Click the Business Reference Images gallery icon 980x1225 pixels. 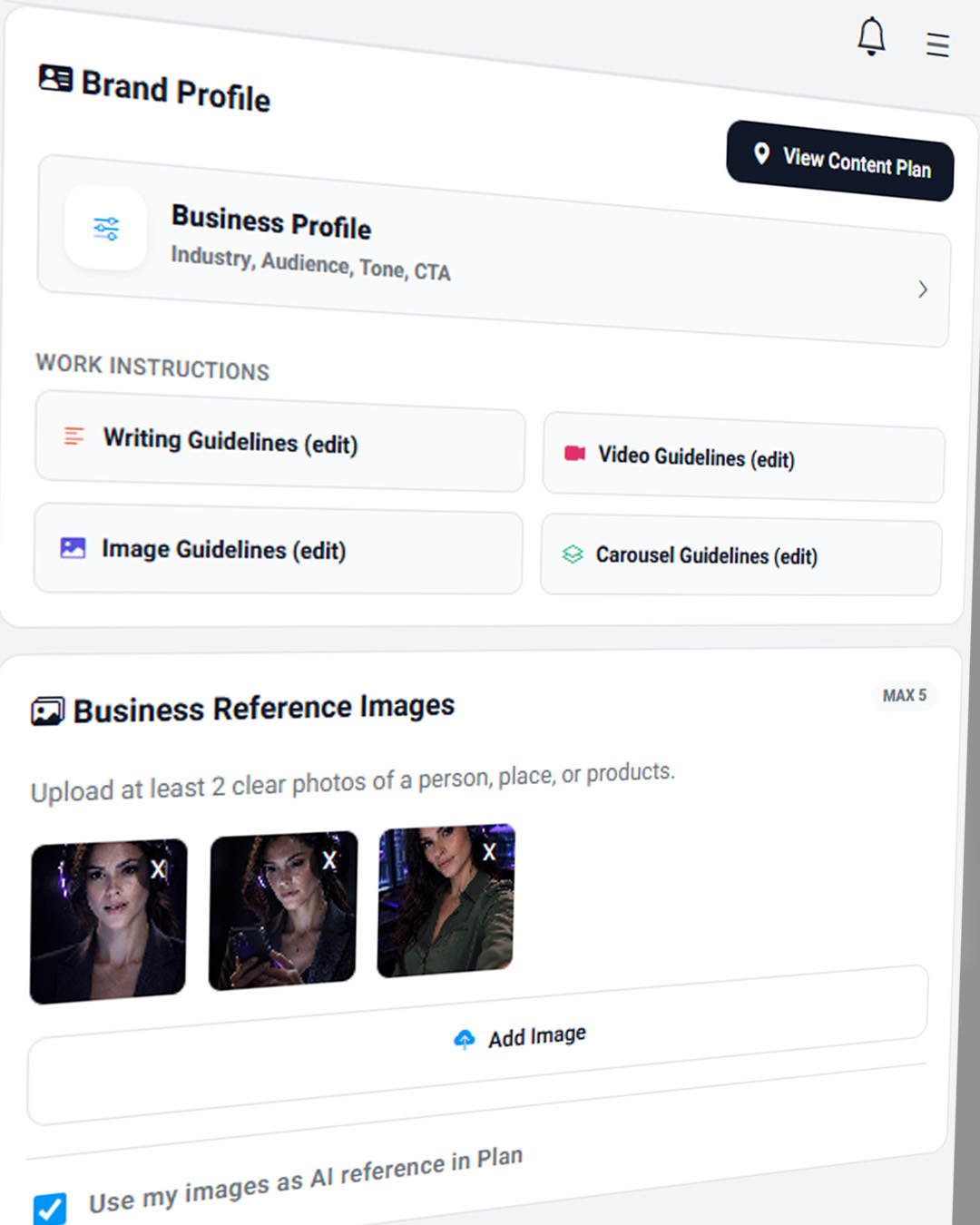tap(48, 711)
